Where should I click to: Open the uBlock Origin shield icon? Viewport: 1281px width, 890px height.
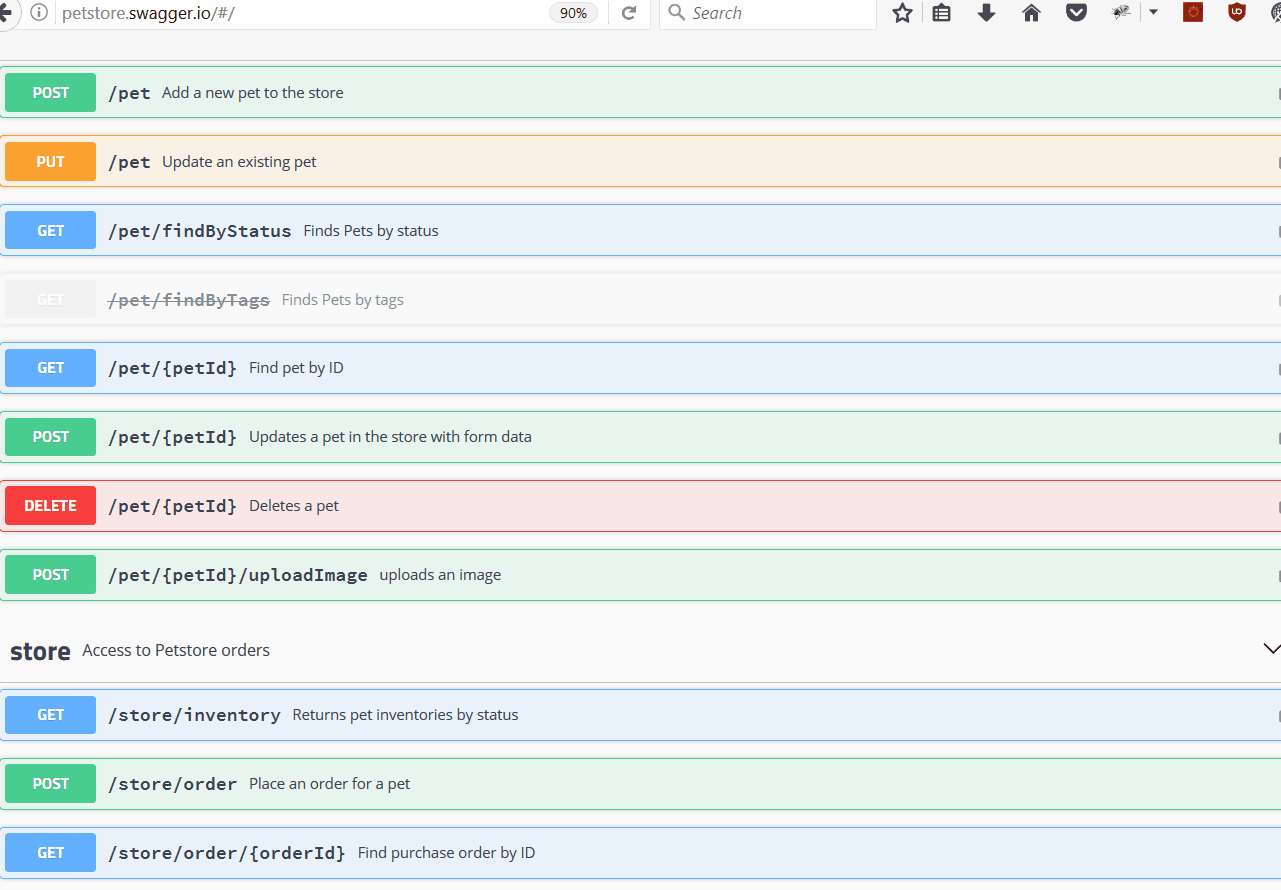pyautogui.click(x=1236, y=14)
